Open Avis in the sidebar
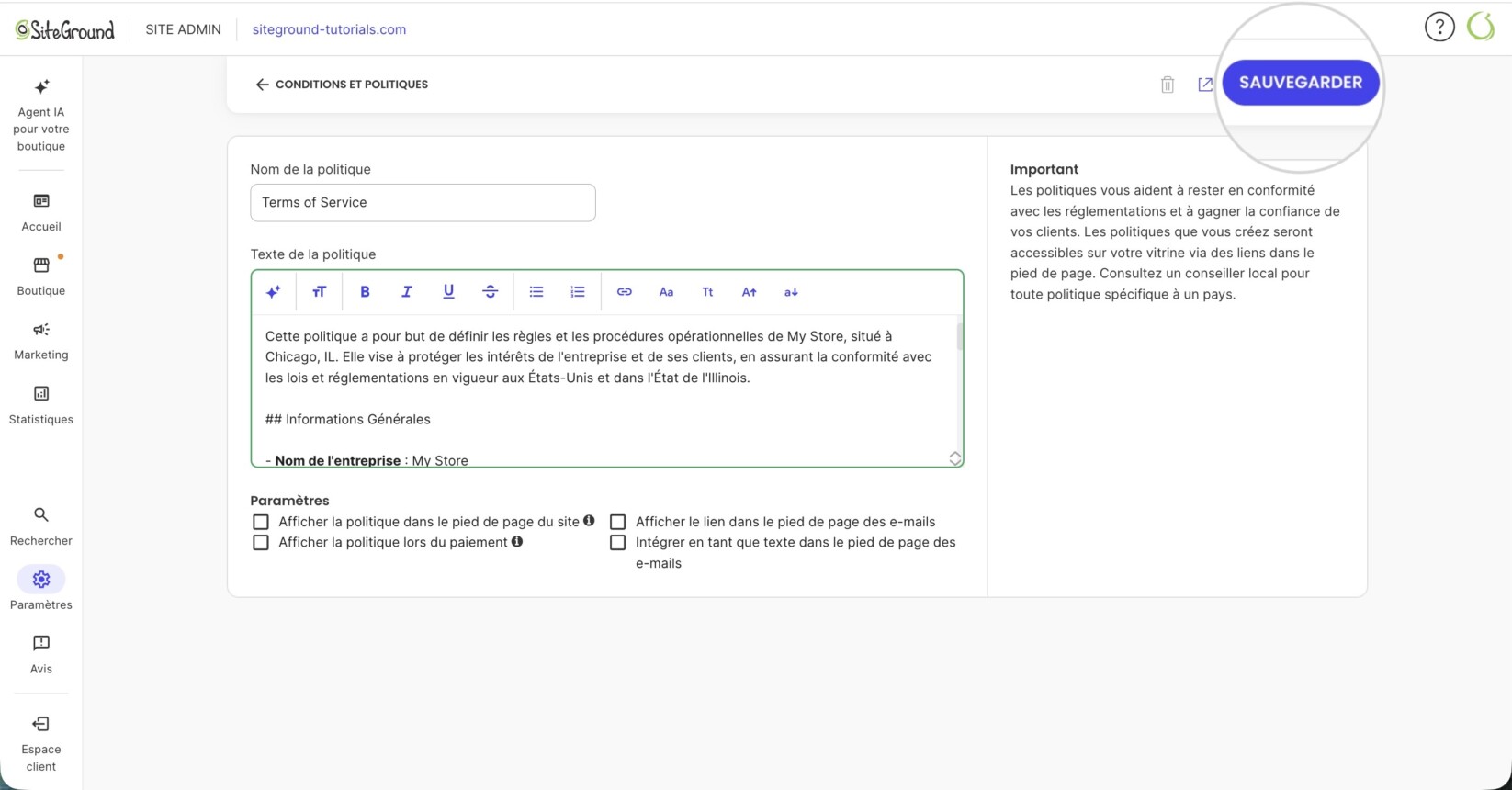Image resolution: width=1512 pixels, height=790 pixels. pos(41,655)
